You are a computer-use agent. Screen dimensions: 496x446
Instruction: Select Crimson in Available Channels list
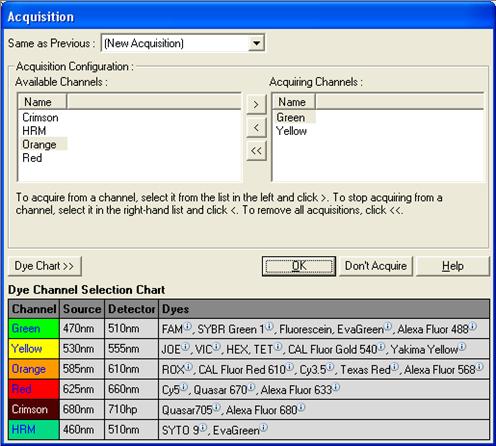(40, 117)
